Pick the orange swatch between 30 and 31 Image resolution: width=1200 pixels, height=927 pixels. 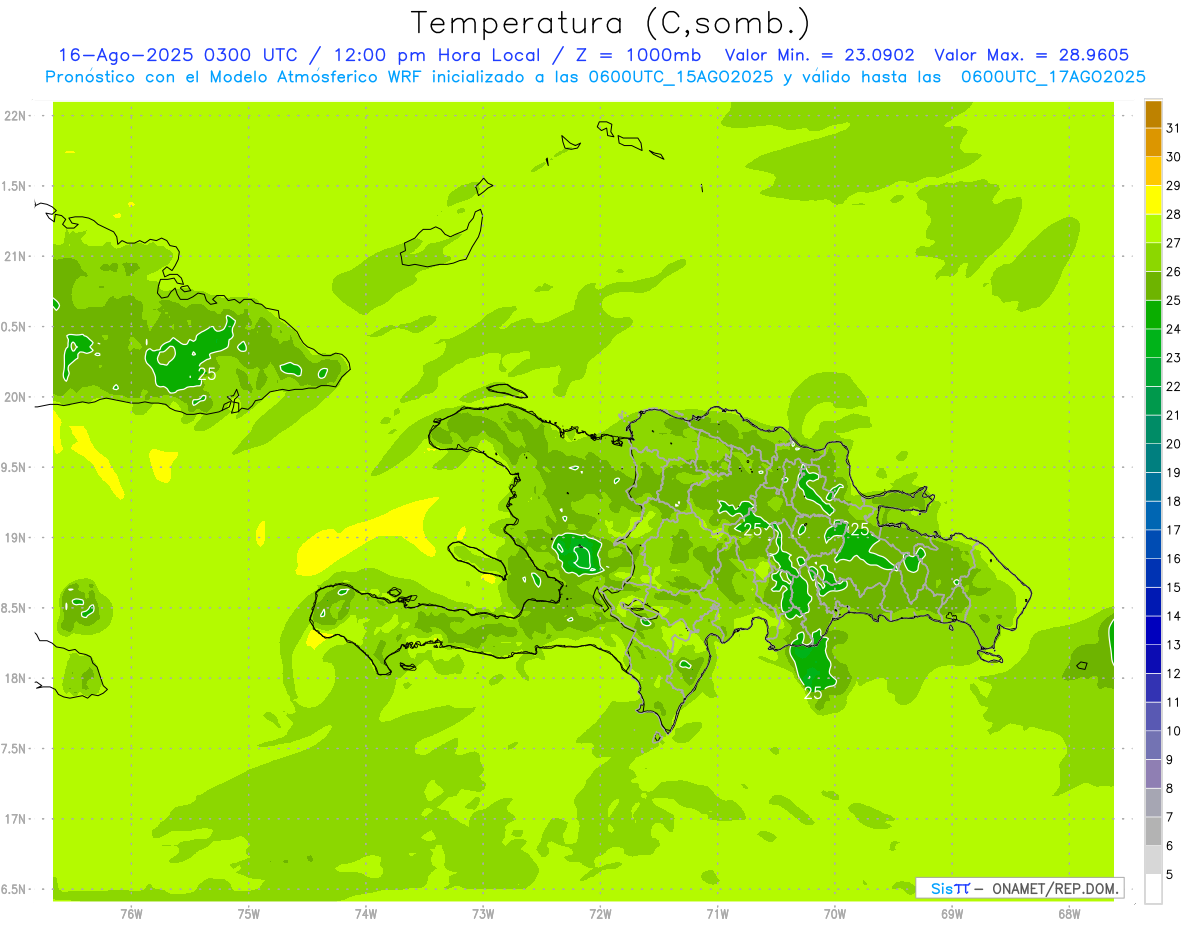click(x=1153, y=143)
